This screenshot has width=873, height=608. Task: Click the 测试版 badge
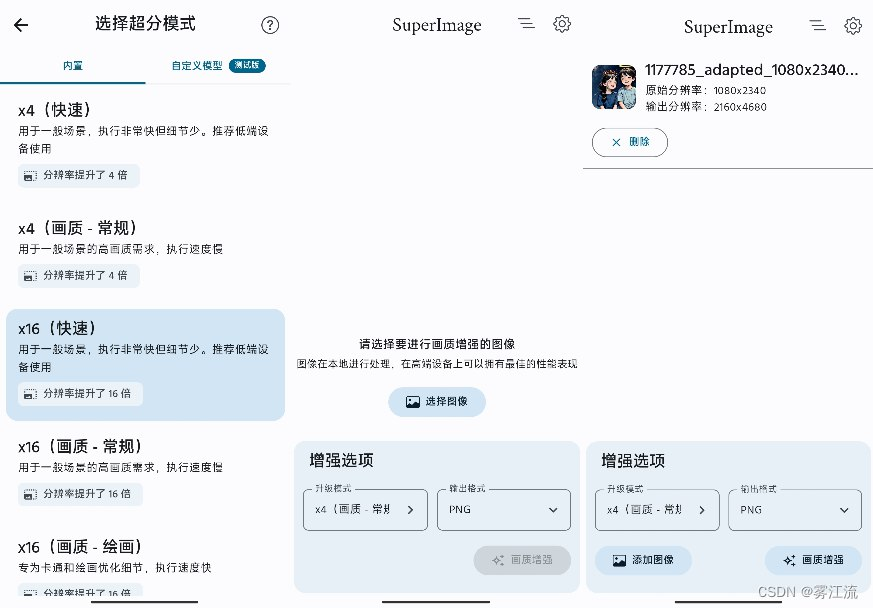tap(247, 65)
